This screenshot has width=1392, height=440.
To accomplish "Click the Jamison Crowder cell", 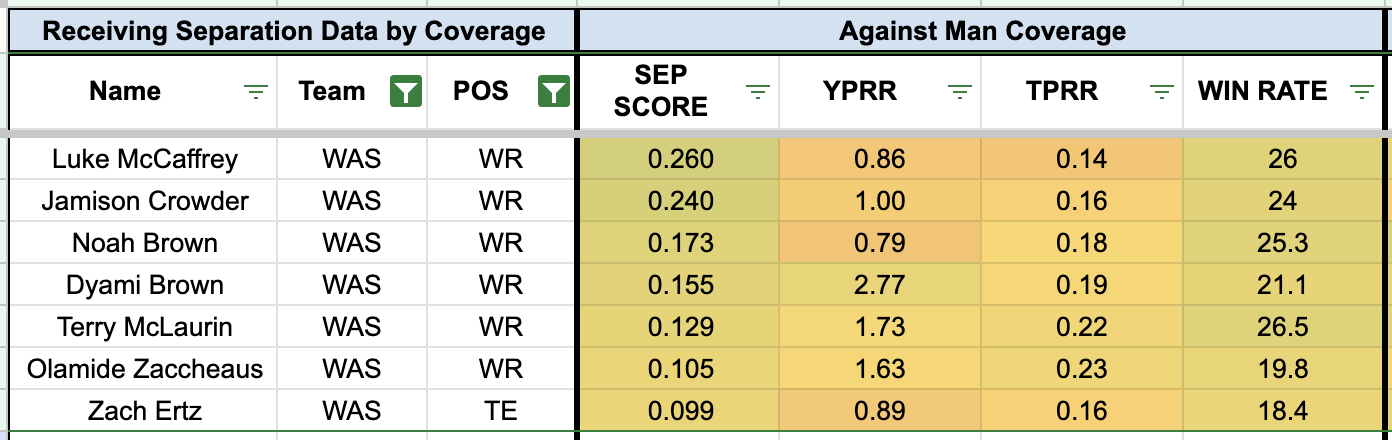I will (145, 201).
